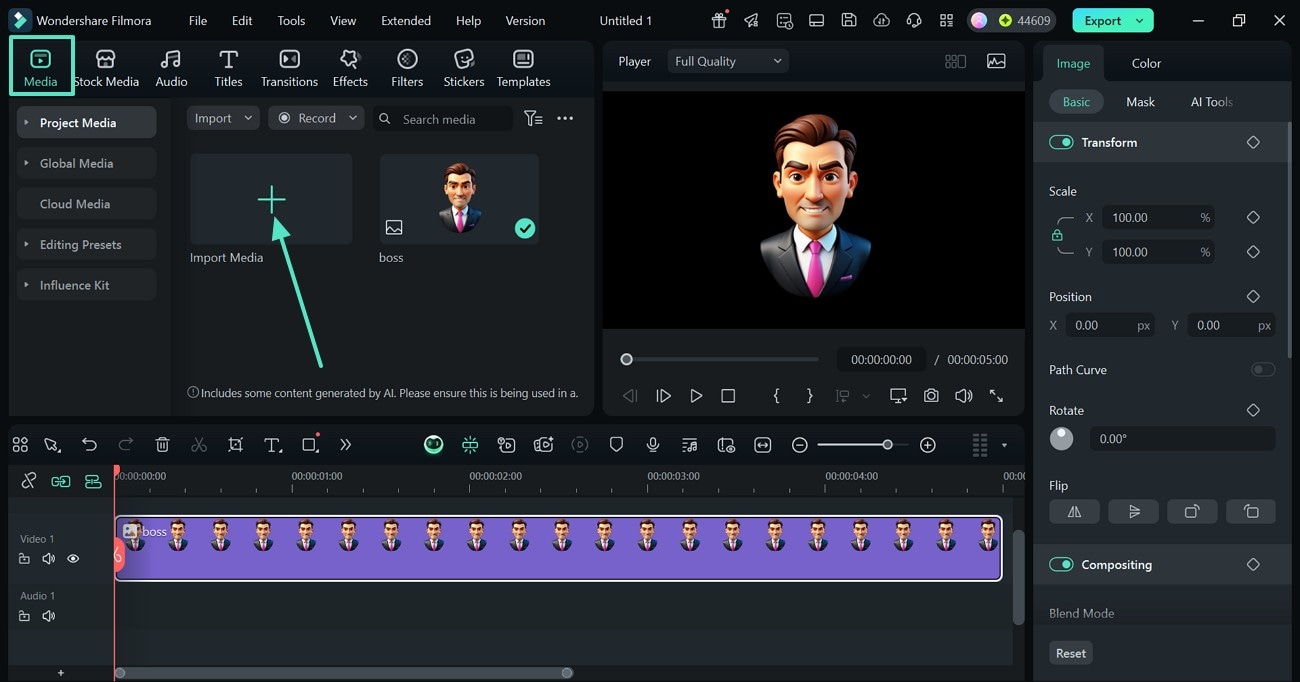
Task: Toggle the Path Curve switch
Action: (x=1263, y=369)
